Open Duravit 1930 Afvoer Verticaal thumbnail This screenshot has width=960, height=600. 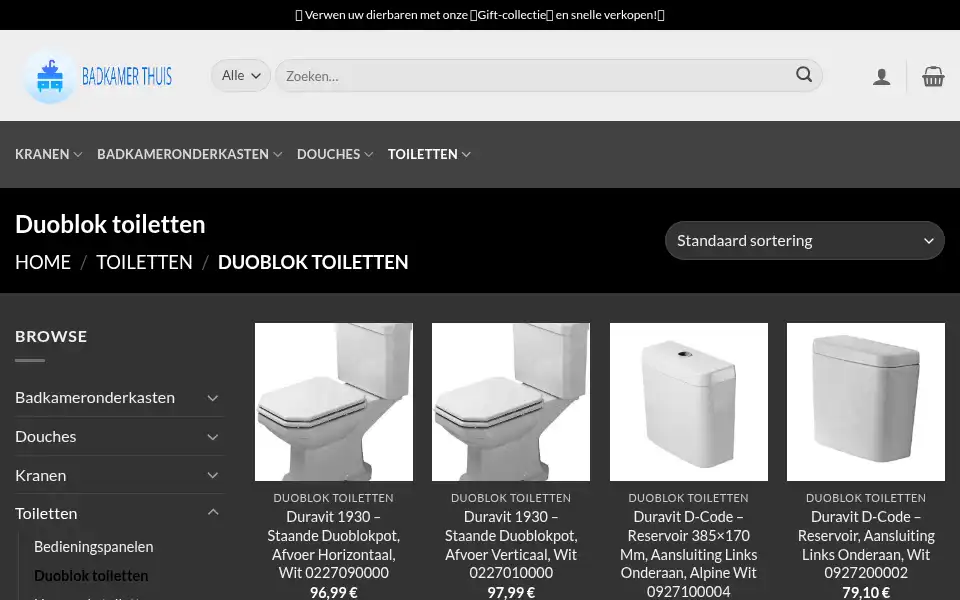pyautogui.click(x=511, y=402)
